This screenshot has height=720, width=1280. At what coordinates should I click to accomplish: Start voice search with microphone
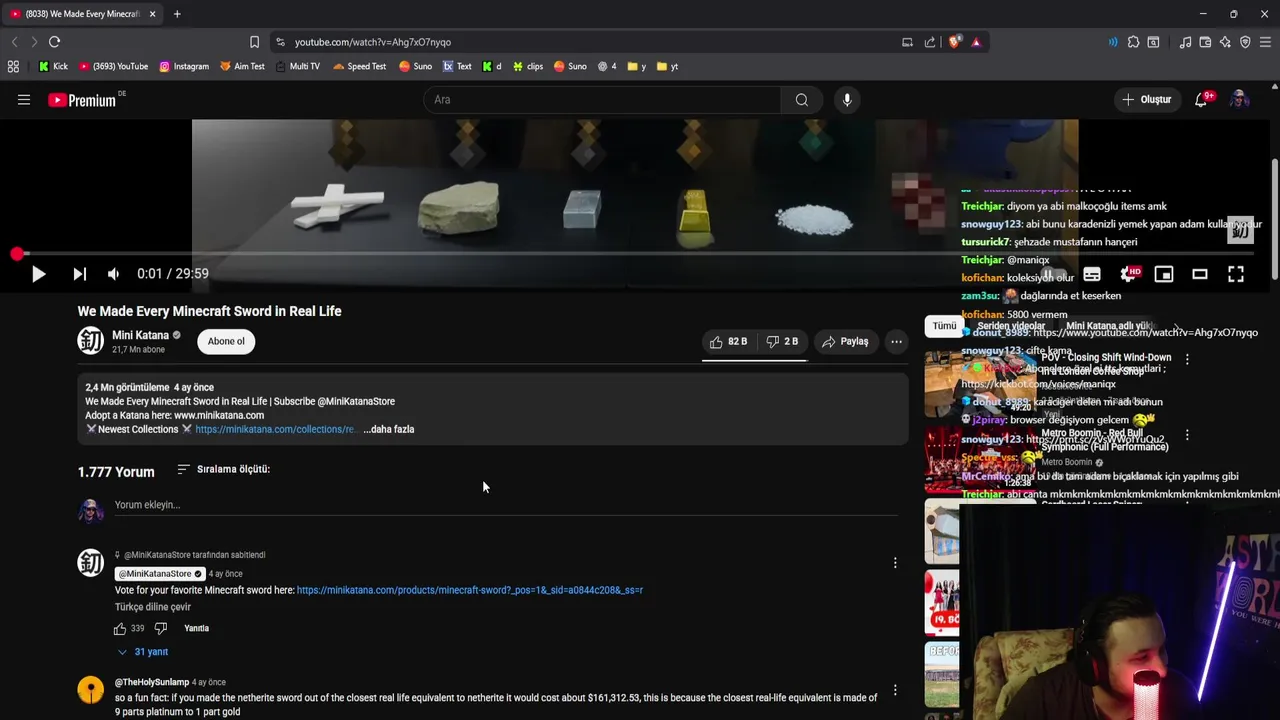point(847,100)
